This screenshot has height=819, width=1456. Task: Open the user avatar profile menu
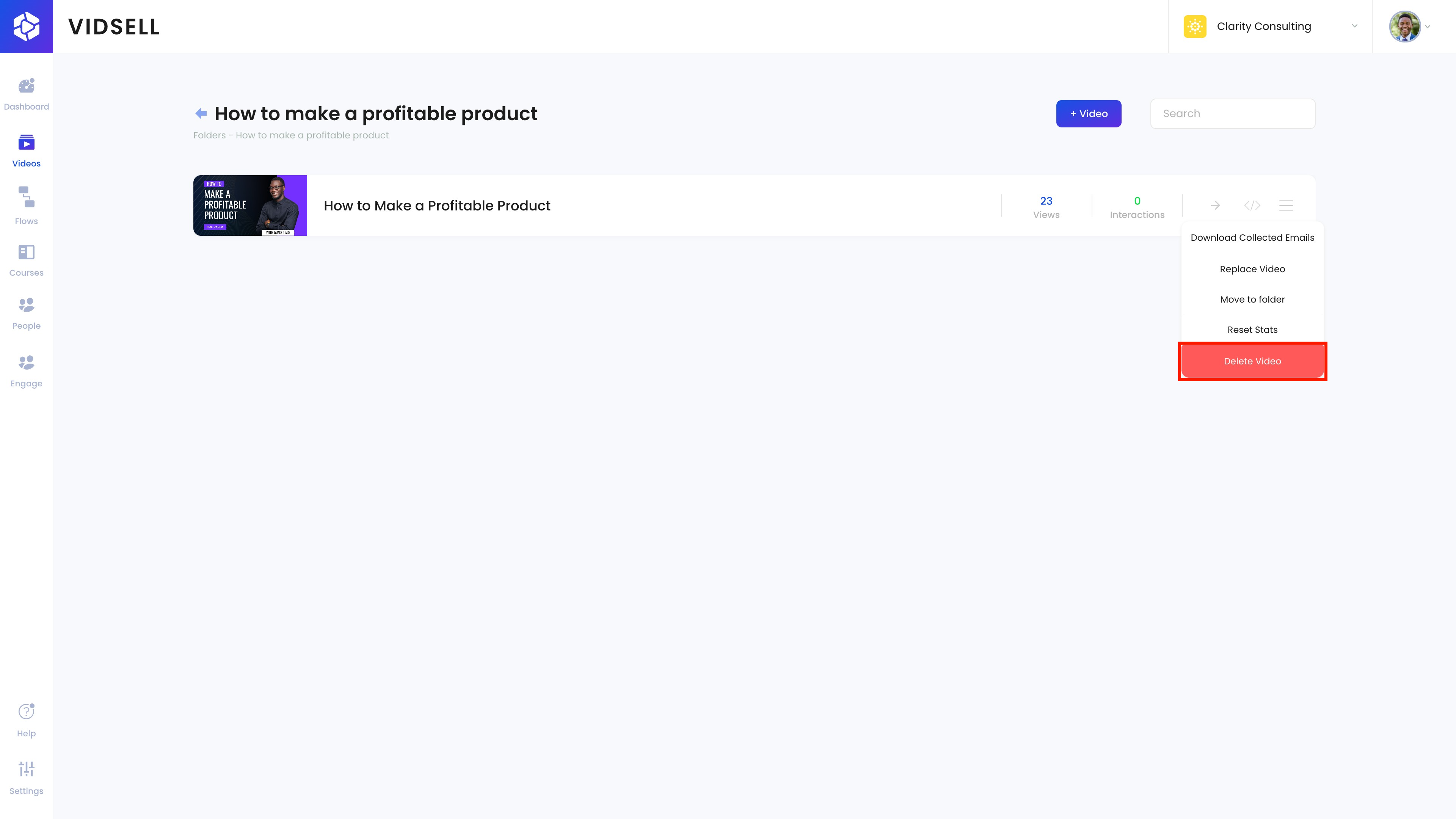point(1405,27)
